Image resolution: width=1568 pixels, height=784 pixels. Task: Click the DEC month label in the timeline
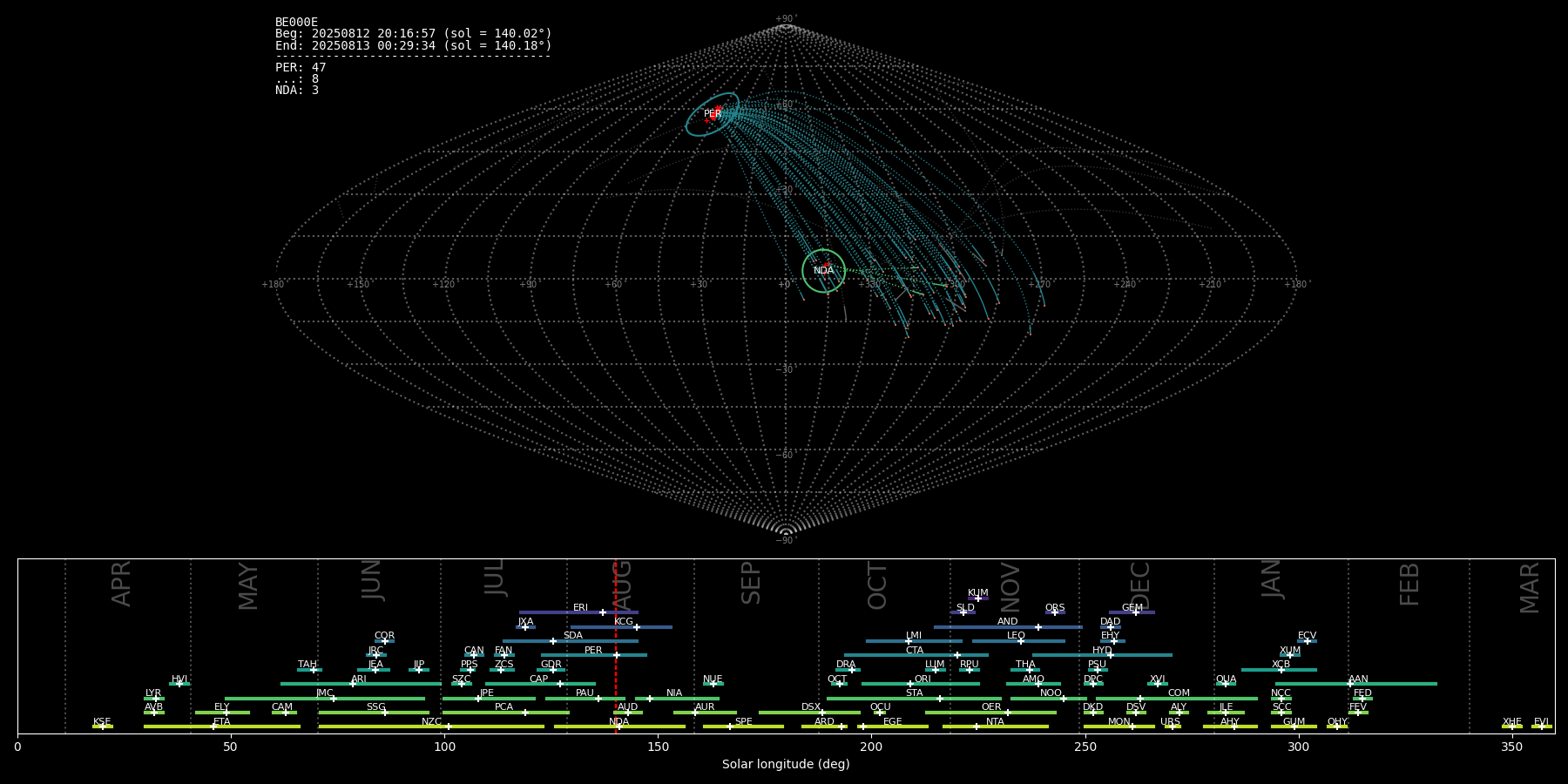pyautogui.click(x=1140, y=585)
